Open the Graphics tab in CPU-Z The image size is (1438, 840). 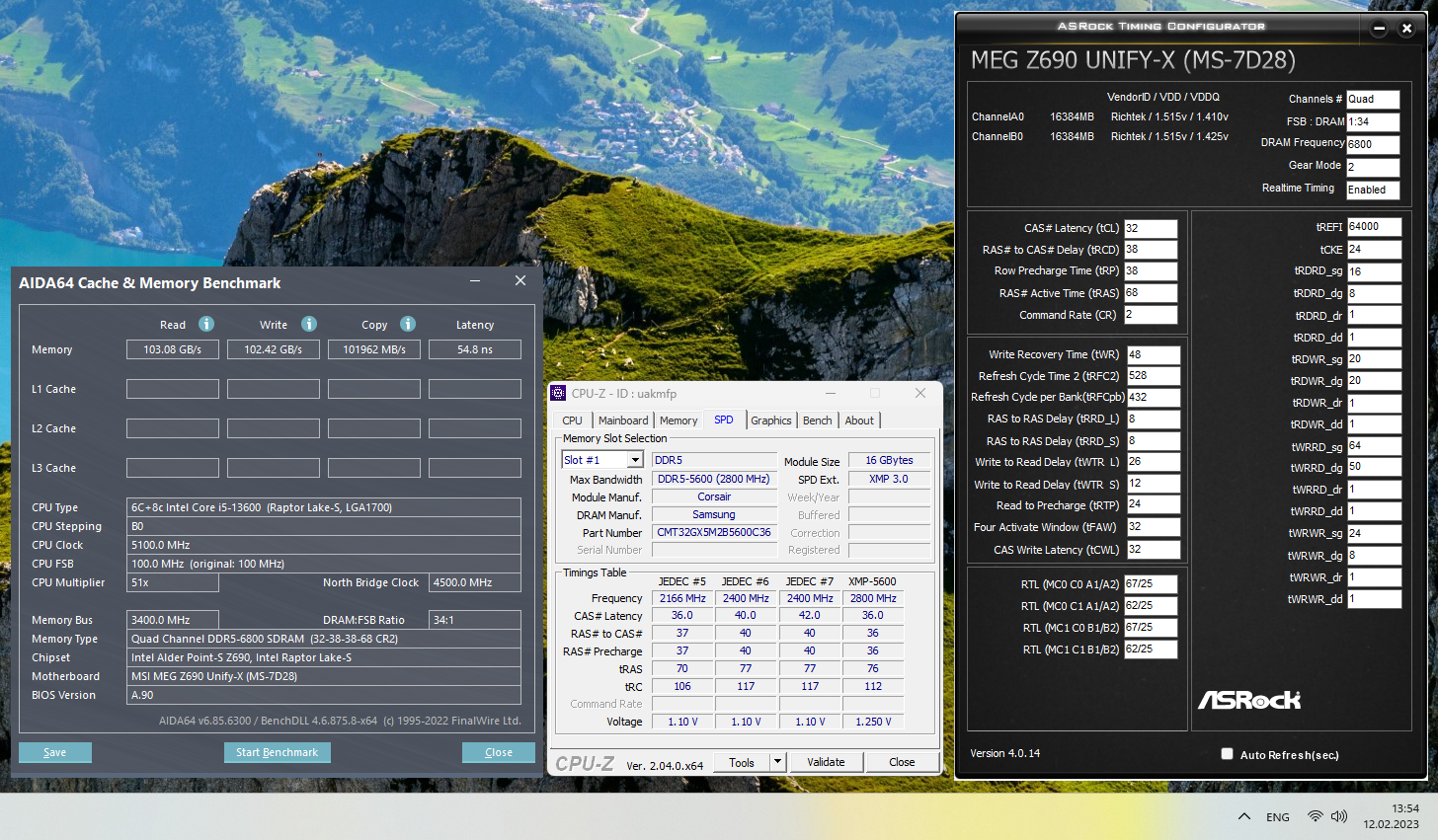click(x=771, y=420)
